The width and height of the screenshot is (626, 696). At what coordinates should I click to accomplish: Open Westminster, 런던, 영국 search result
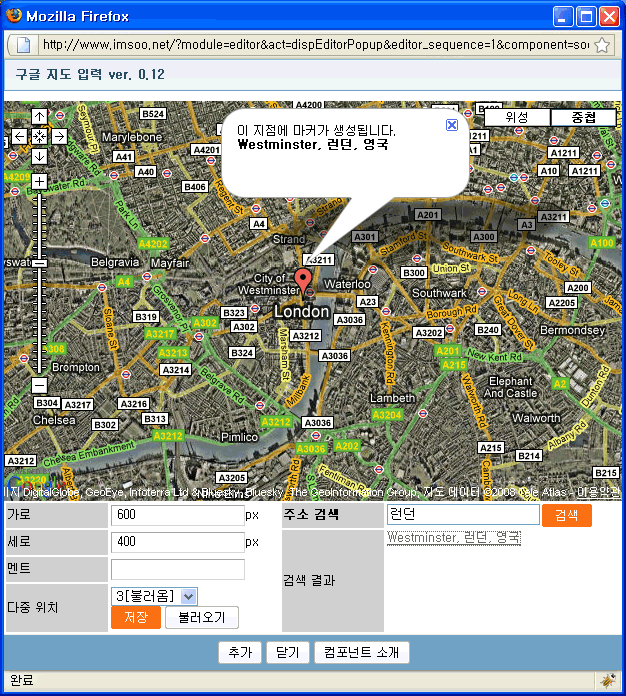click(x=453, y=538)
